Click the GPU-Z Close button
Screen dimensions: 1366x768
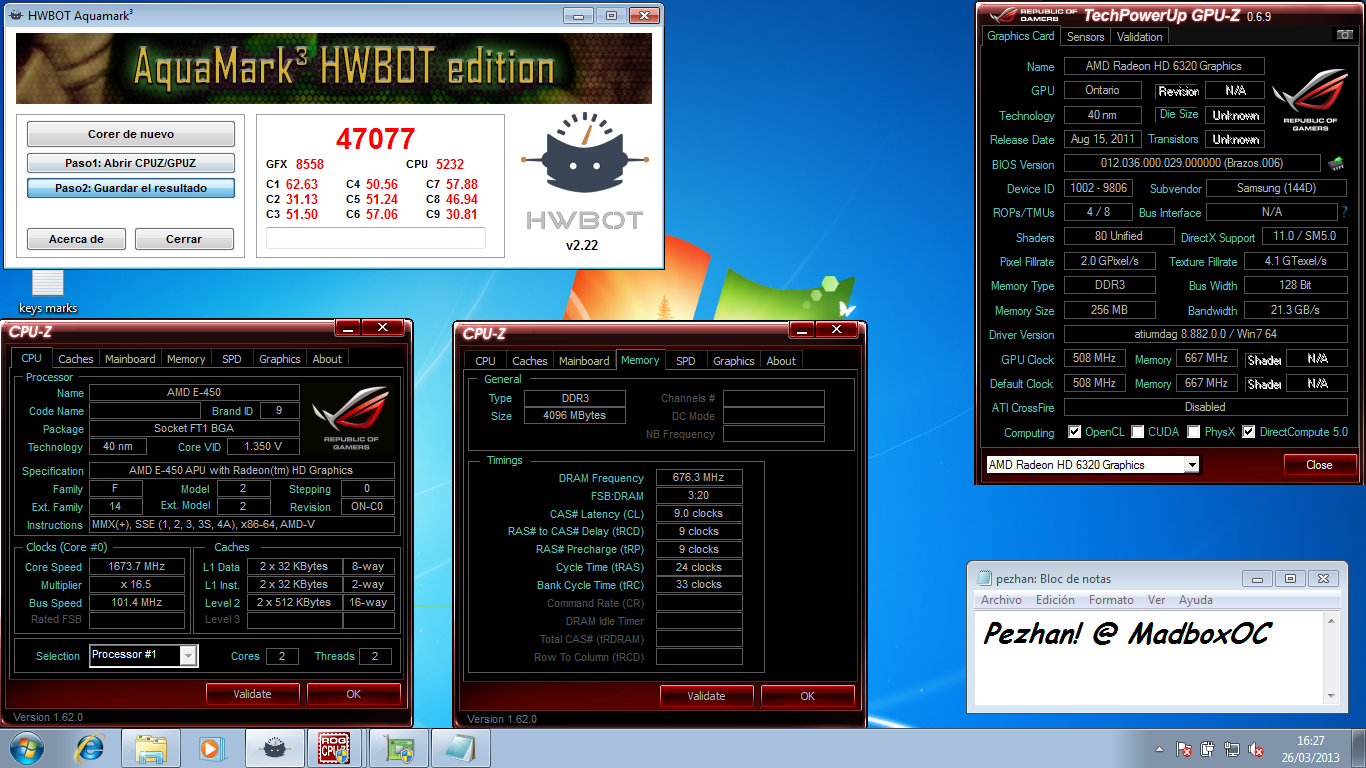point(1319,465)
